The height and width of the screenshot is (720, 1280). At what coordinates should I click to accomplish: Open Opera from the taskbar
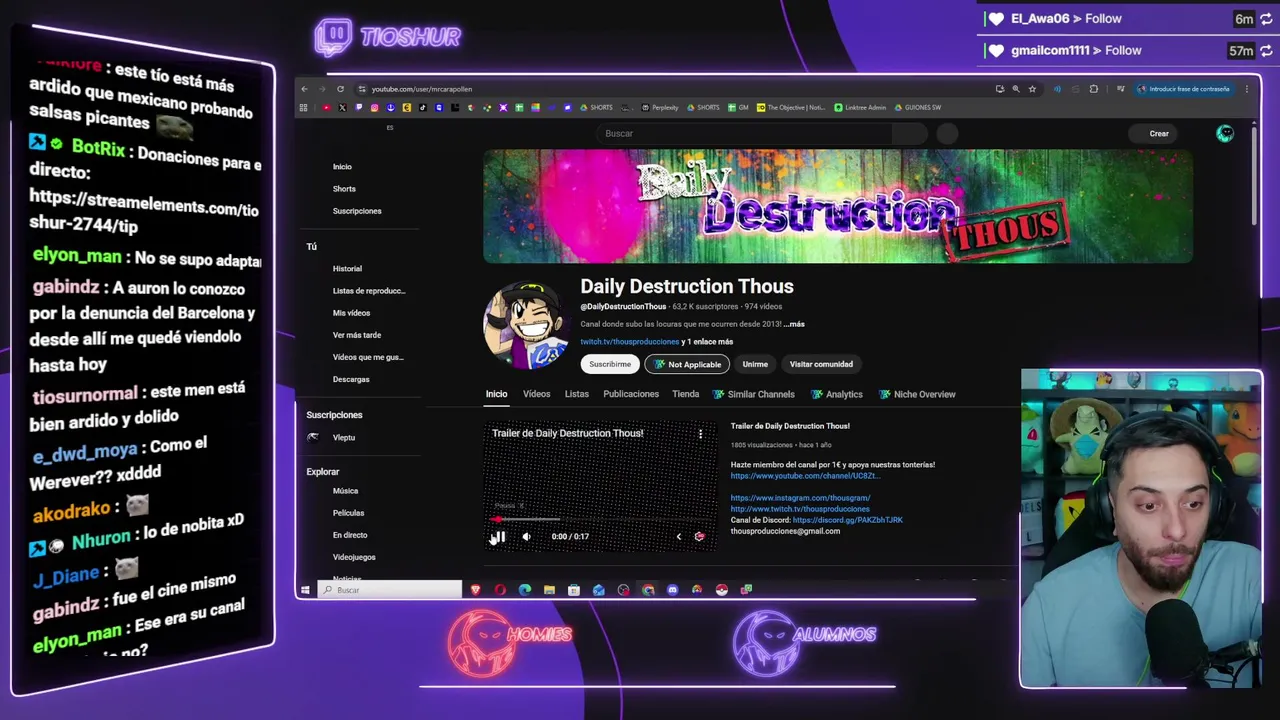pyautogui.click(x=500, y=590)
